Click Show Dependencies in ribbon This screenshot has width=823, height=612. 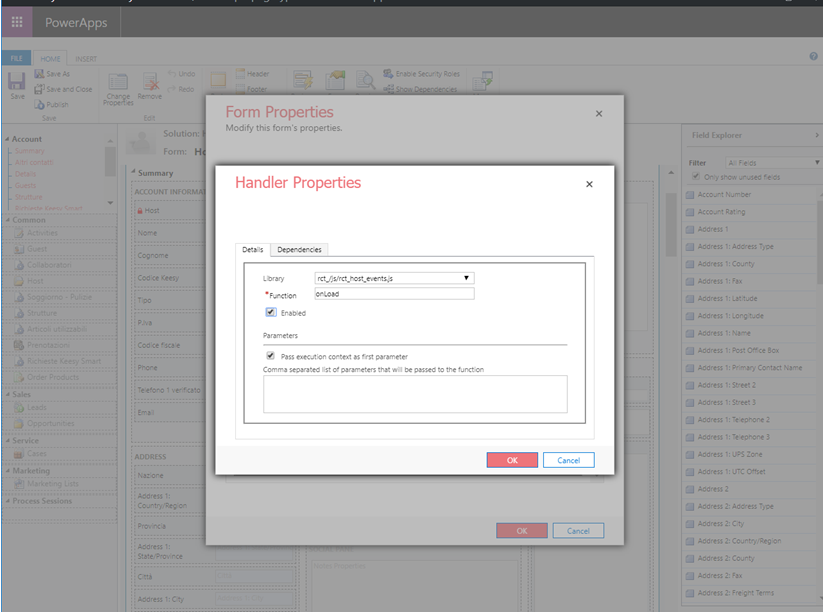click(x=420, y=89)
